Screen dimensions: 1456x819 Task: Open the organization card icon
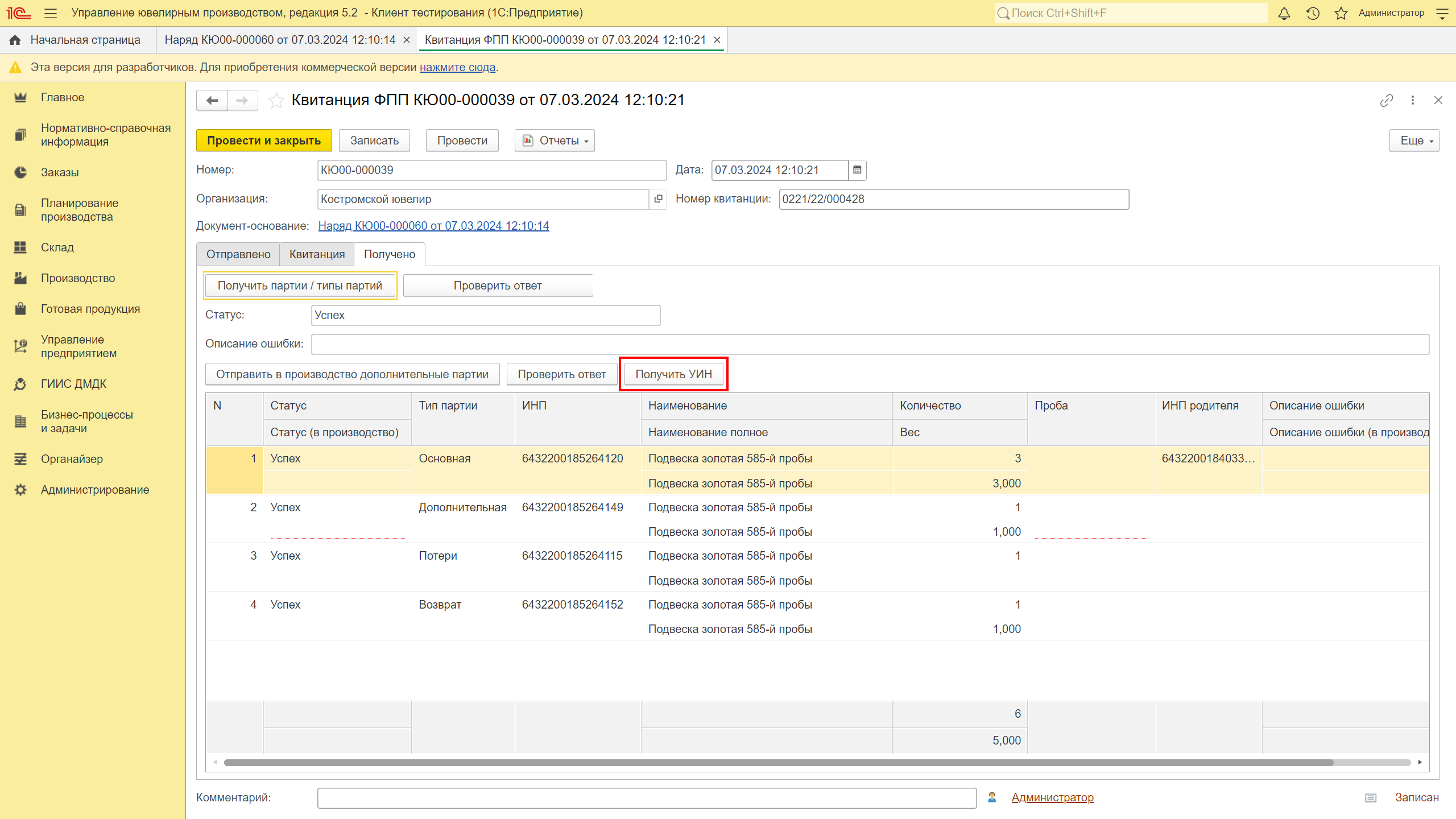(x=658, y=199)
